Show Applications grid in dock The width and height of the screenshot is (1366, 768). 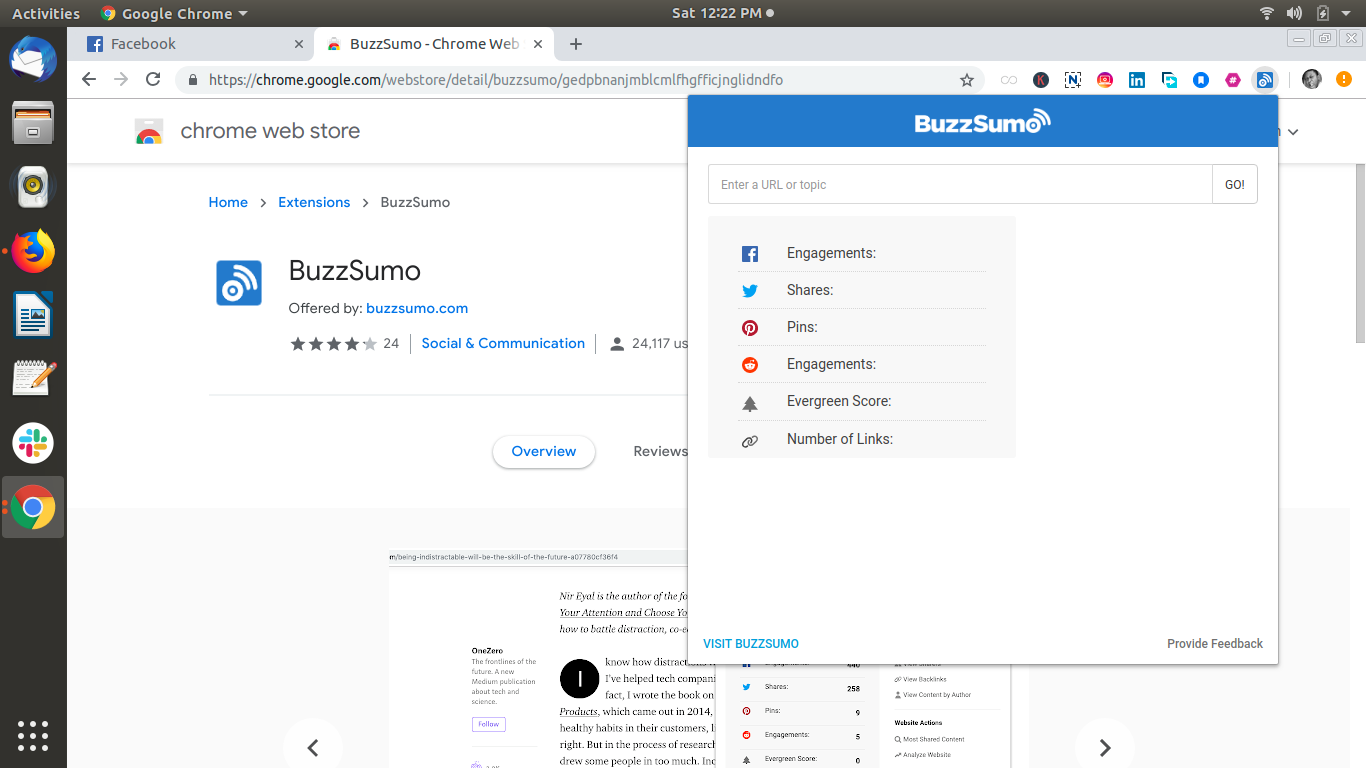coord(33,735)
